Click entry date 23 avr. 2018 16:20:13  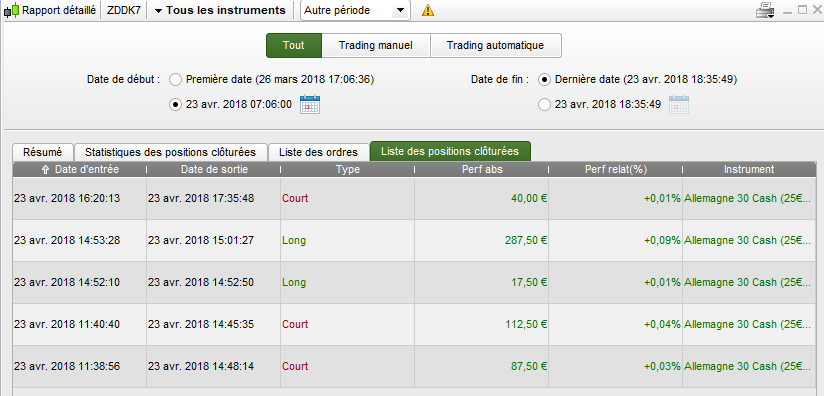tap(67, 198)
